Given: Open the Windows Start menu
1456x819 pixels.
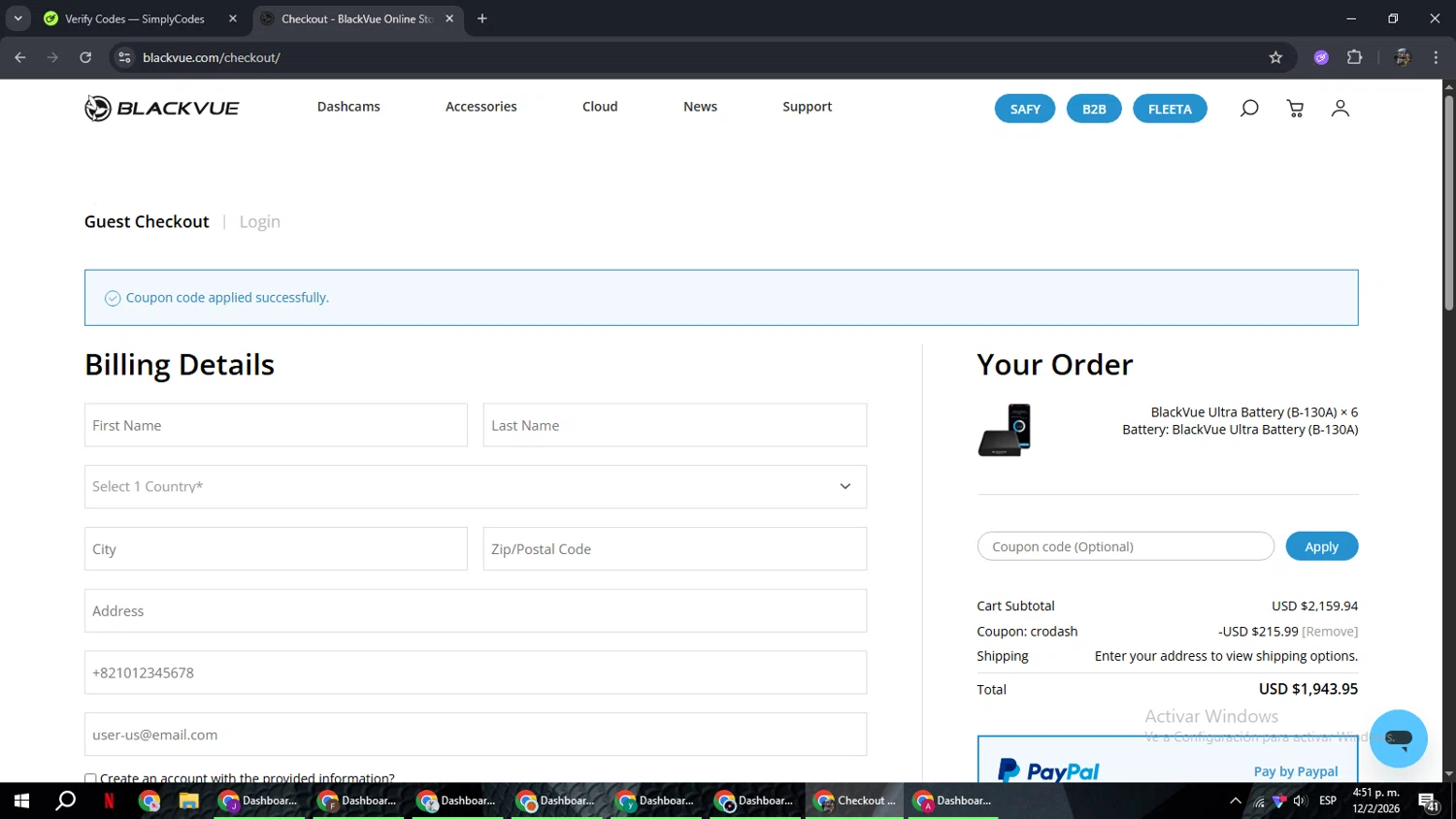Looking at the screenshot, I should pos(21,801).
